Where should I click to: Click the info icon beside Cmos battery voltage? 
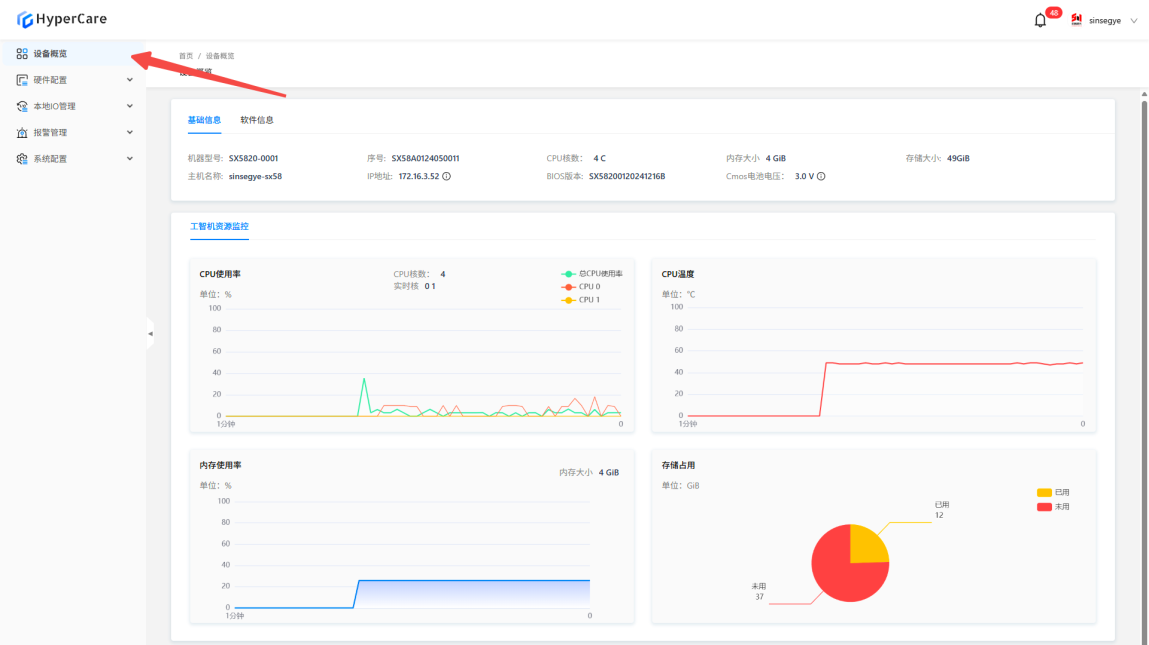tap(821, 176)
